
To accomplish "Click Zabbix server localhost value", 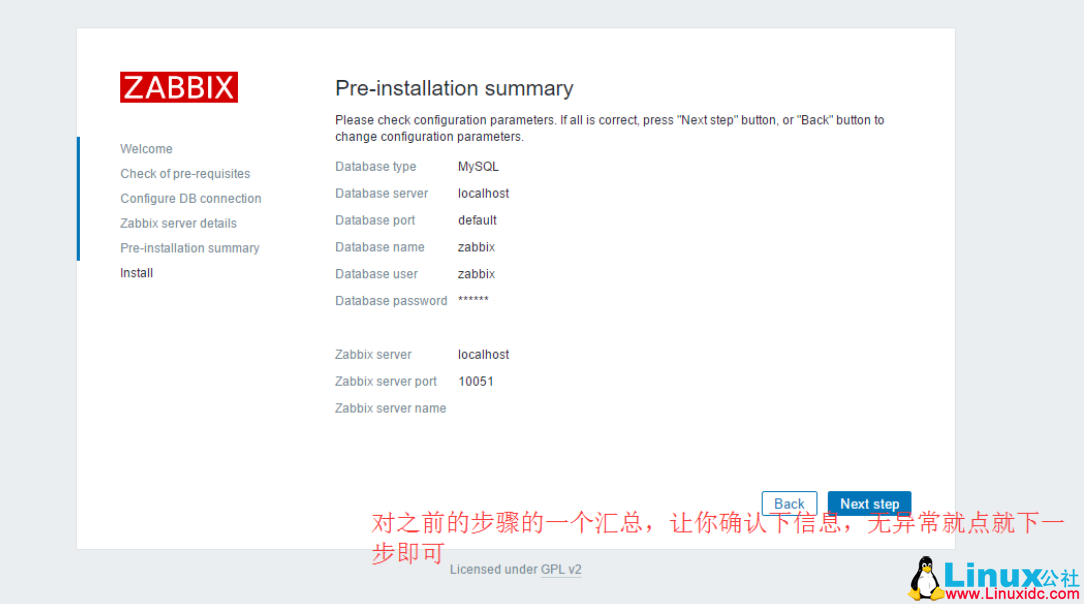I will [x=483, y=355].
